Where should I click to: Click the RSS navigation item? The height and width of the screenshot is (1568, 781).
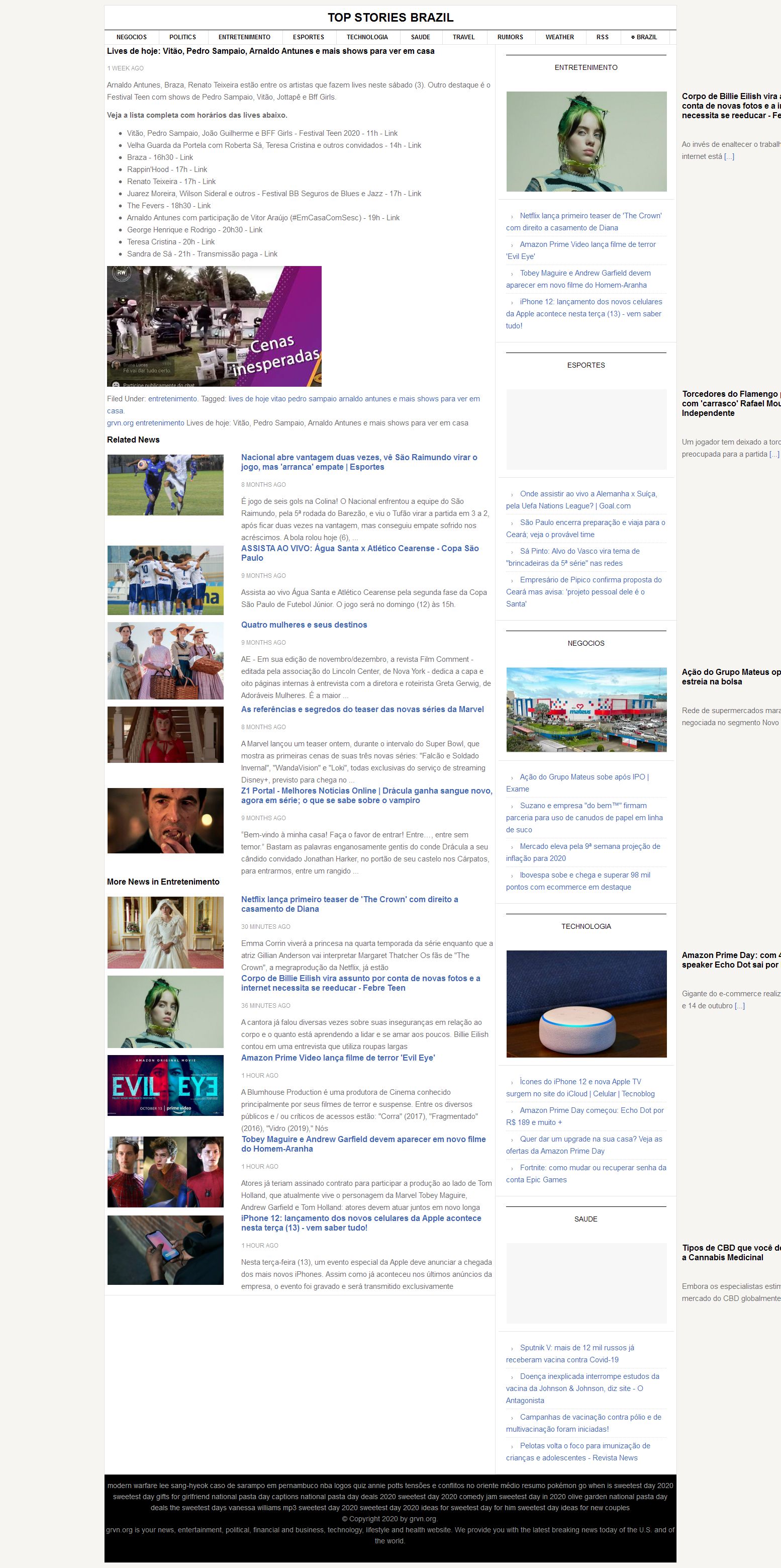click(x=602, y=37)
